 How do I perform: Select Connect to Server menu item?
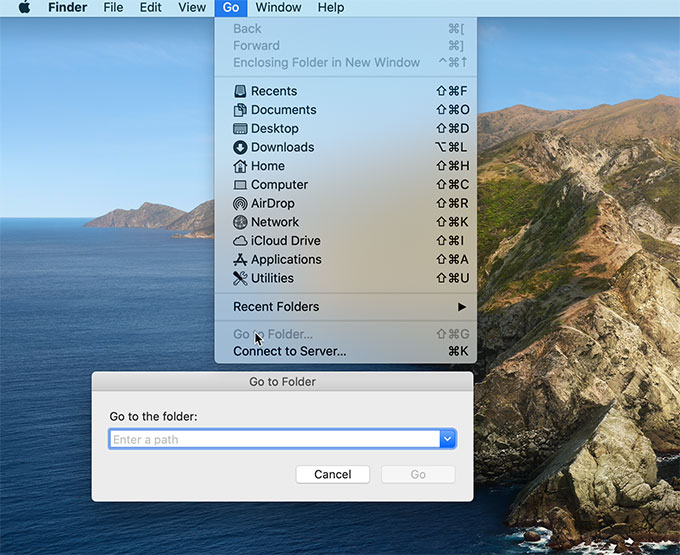coord(289,351)
